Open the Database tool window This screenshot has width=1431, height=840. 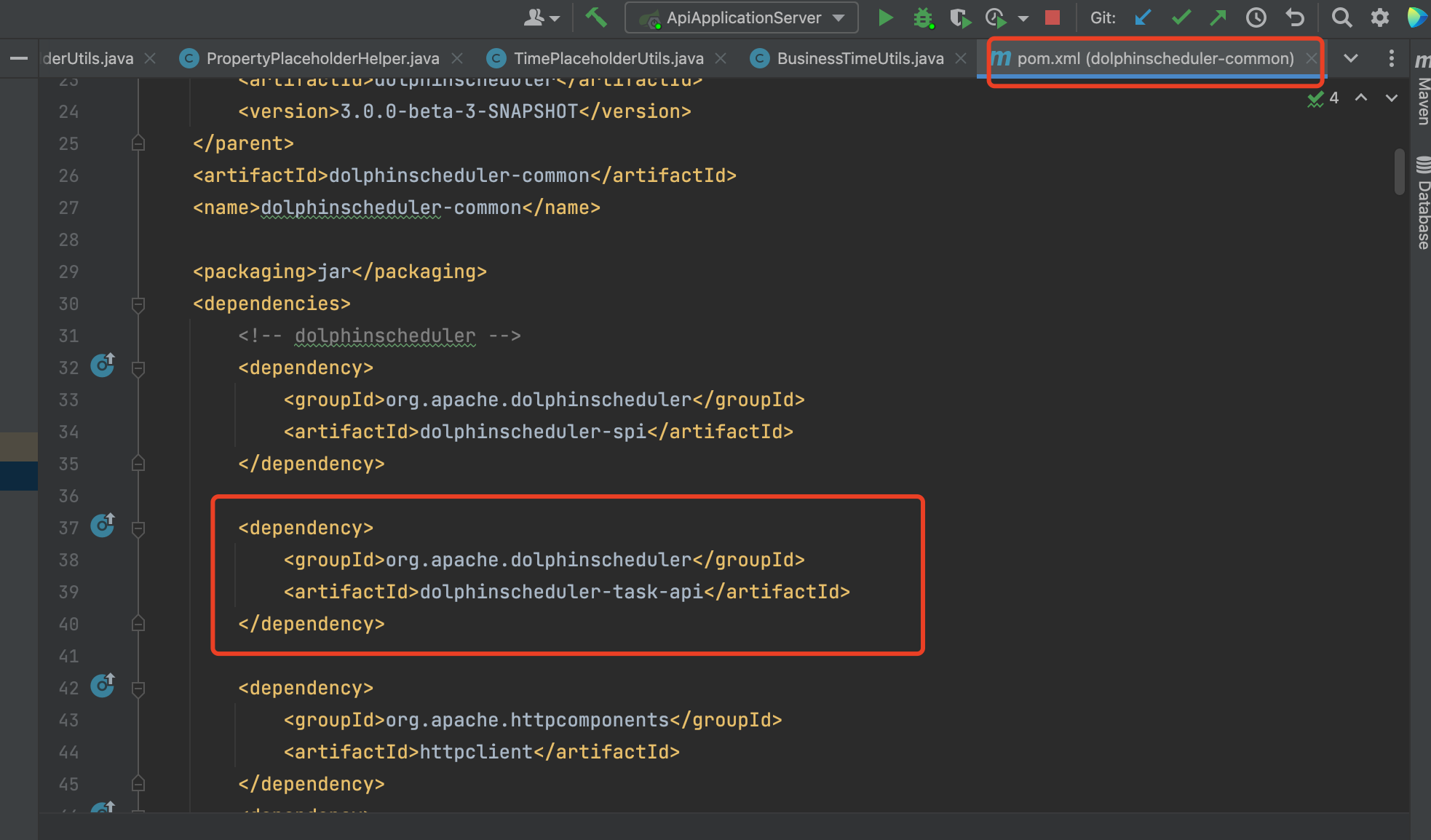point(1422,202)
